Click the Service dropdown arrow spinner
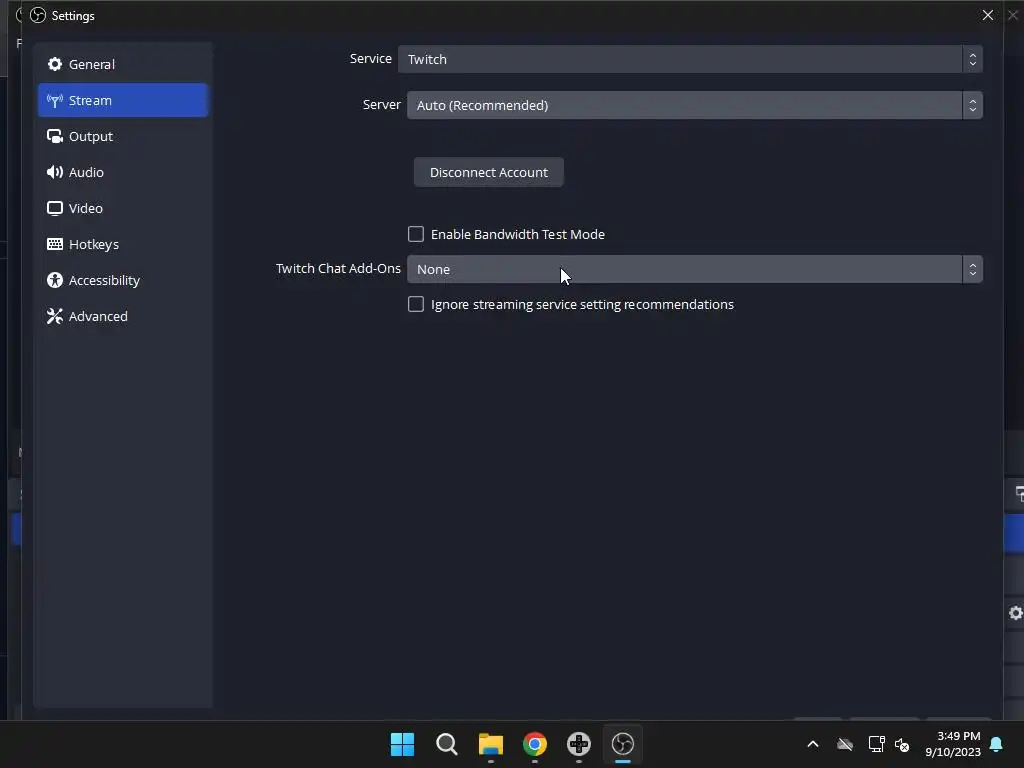1024x768 pixels. point(972,59)
